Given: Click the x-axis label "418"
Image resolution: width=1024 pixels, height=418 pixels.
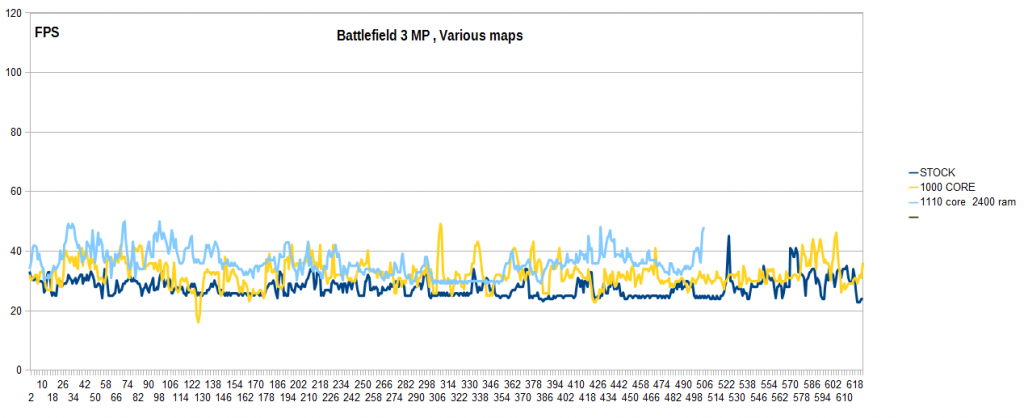Looking at the screenshot, I should point(587,396).
